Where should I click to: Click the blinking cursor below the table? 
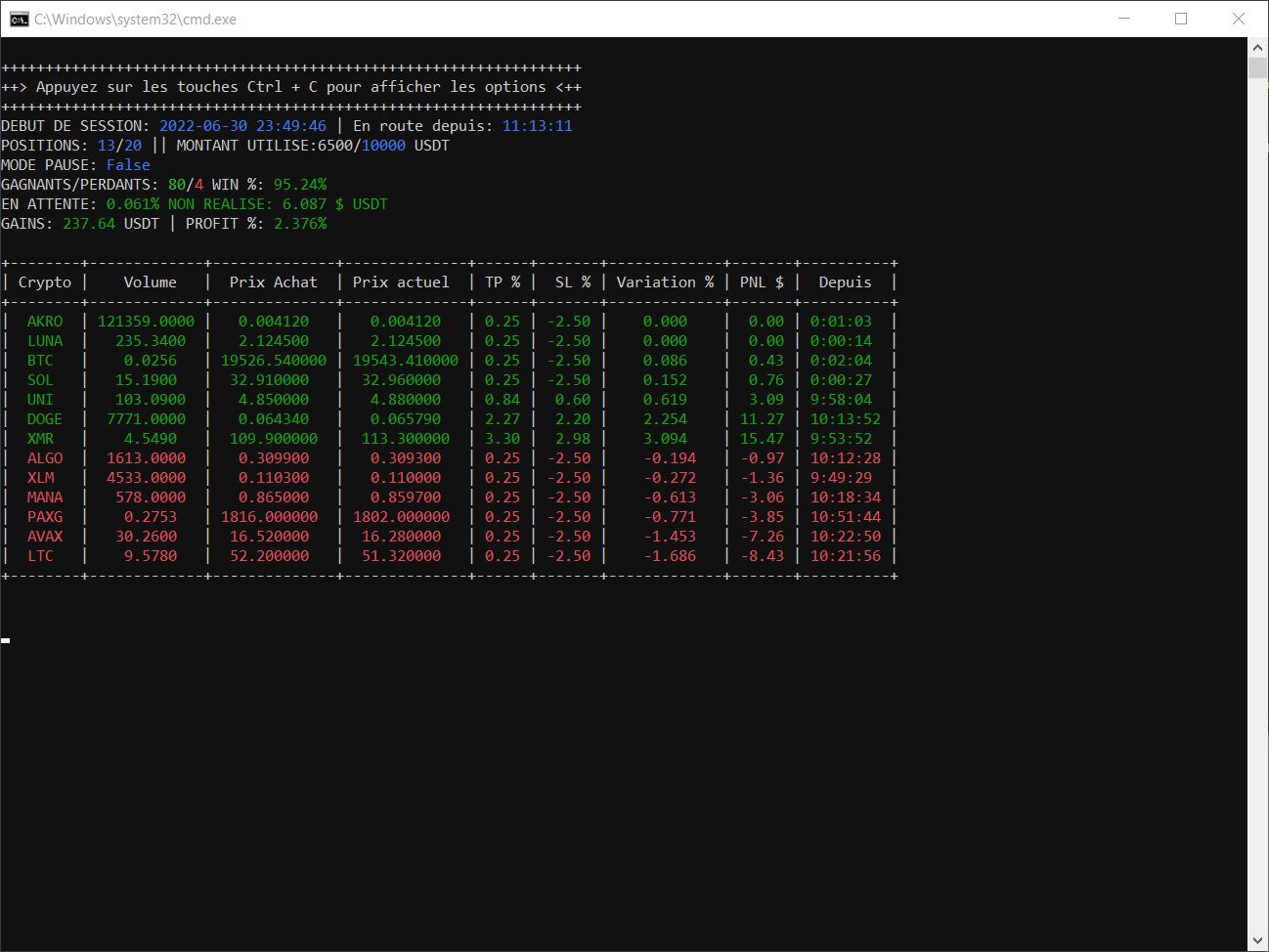tap(6, 640)
